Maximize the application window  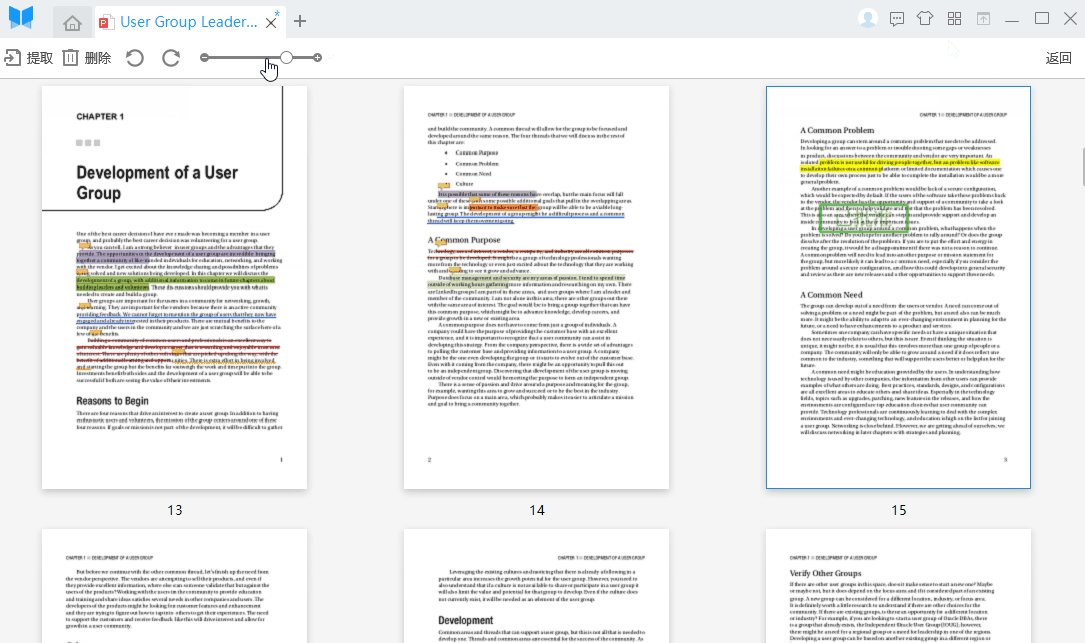(1041, 19)
